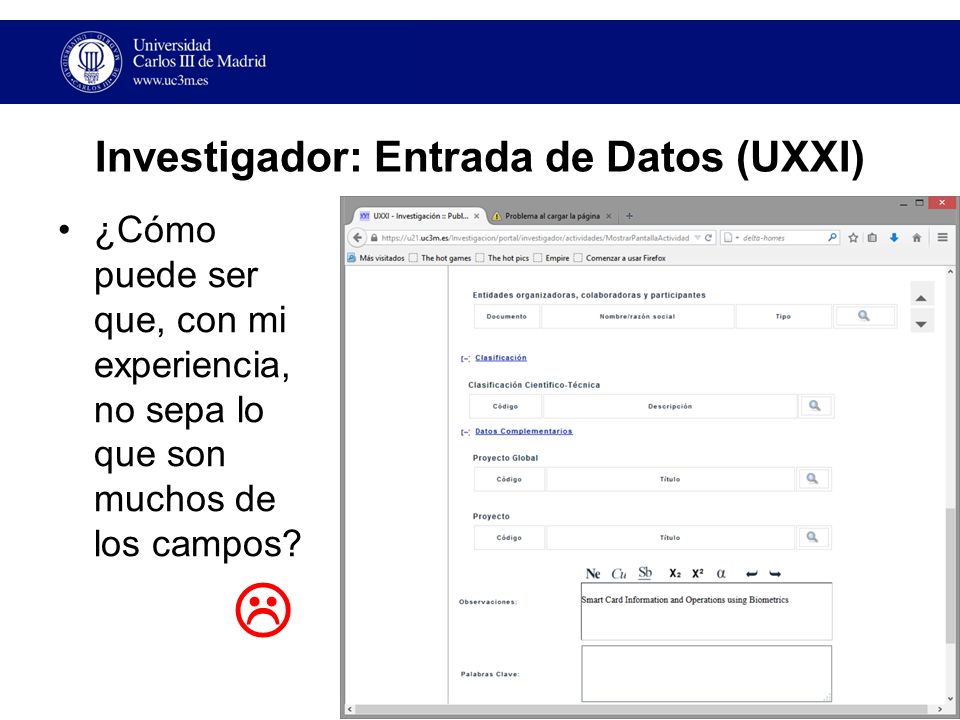Click the search magnifier in the search box

point(832,238)
